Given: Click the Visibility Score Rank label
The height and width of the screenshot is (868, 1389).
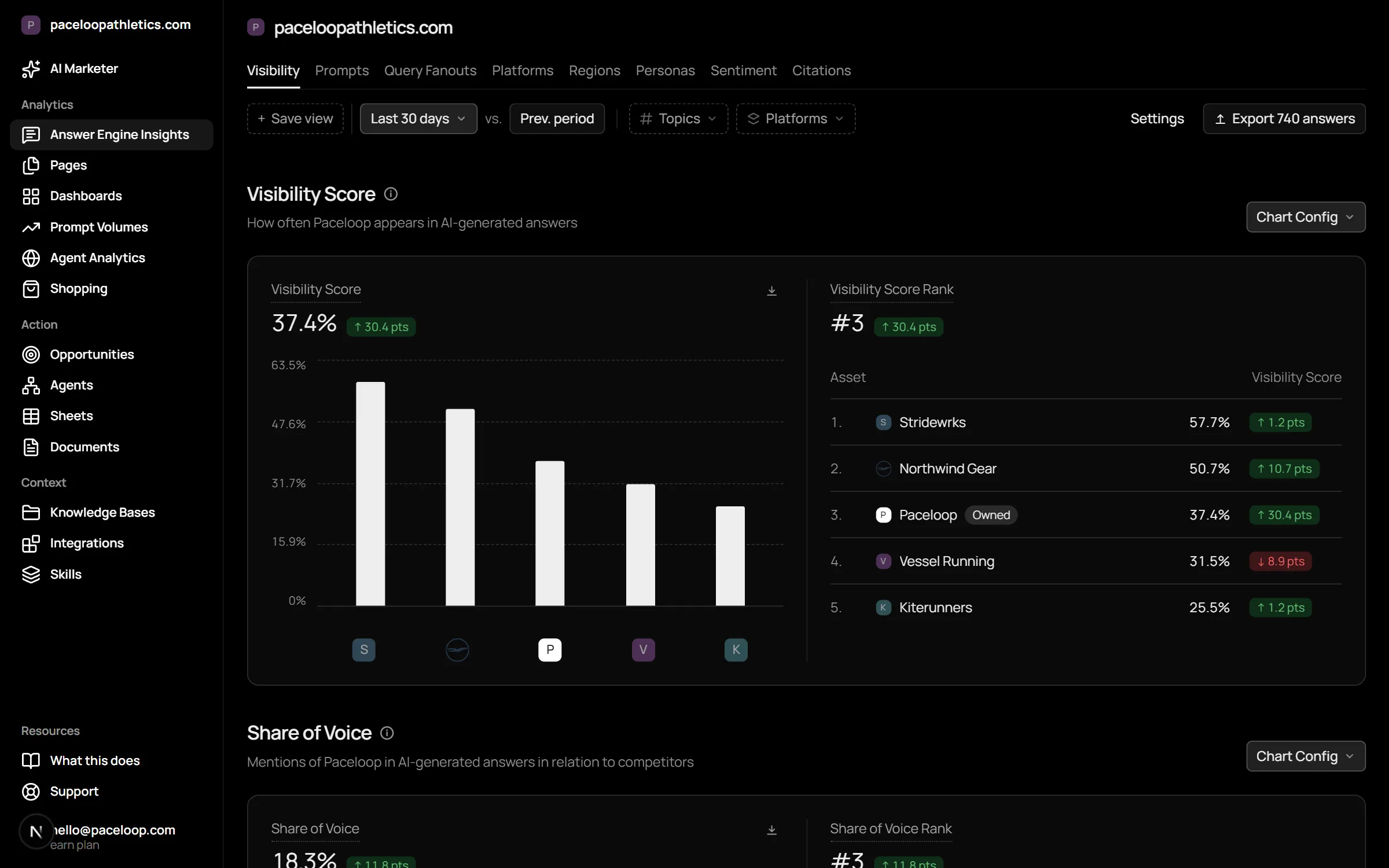Looking at the screenshot, I should (891, 289).
